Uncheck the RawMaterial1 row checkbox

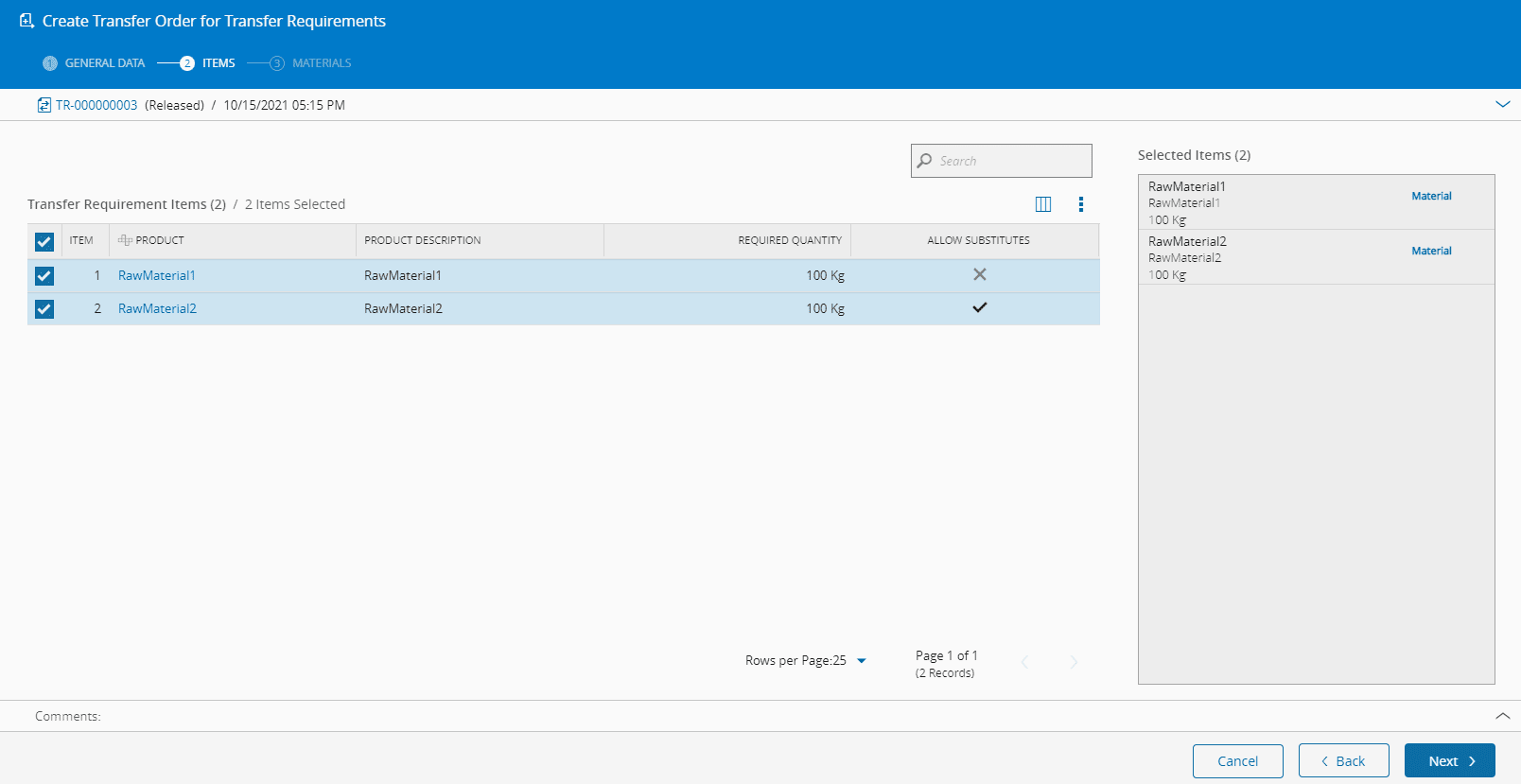click(44, 276)
